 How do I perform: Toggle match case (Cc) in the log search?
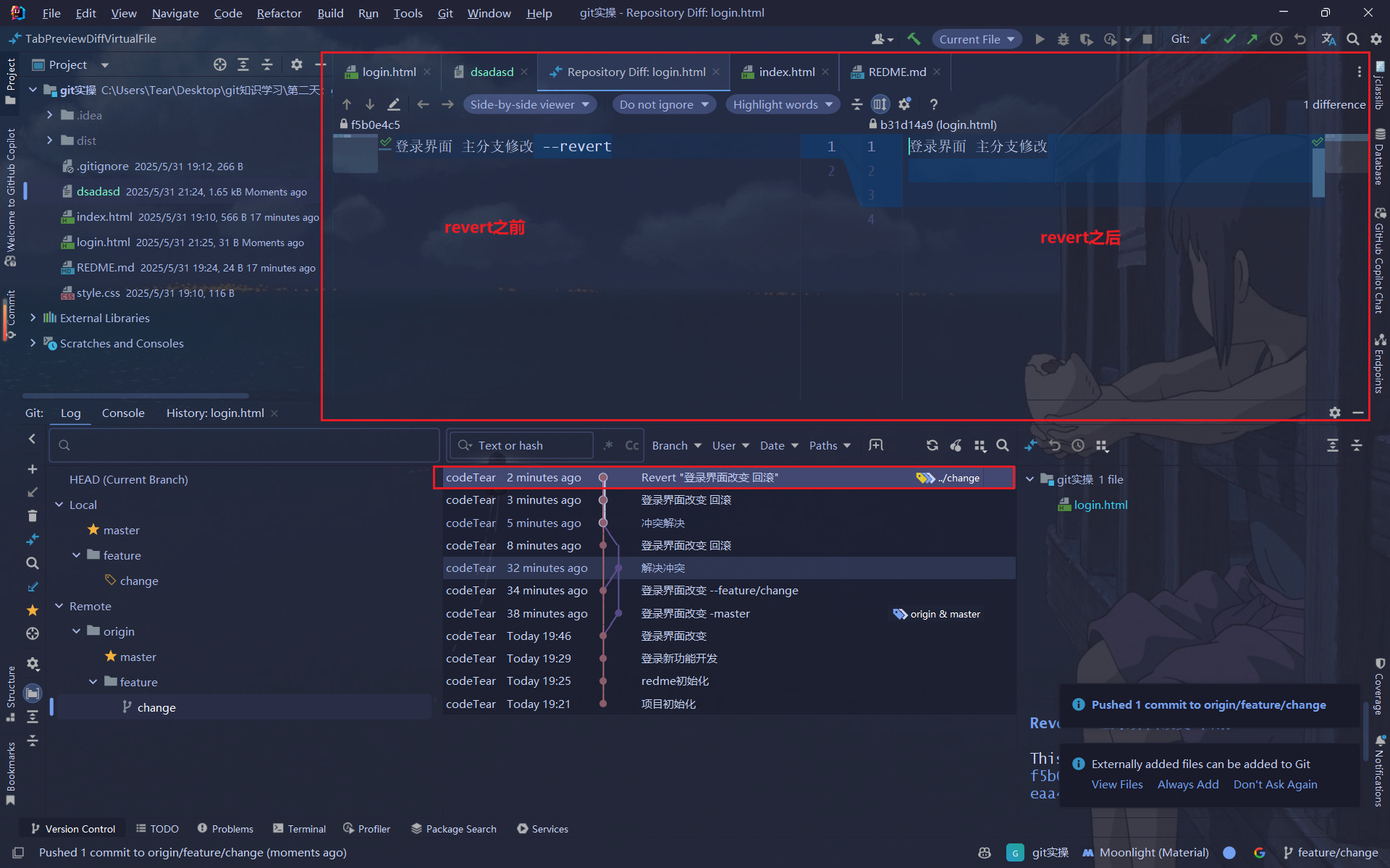coord(632,445)
